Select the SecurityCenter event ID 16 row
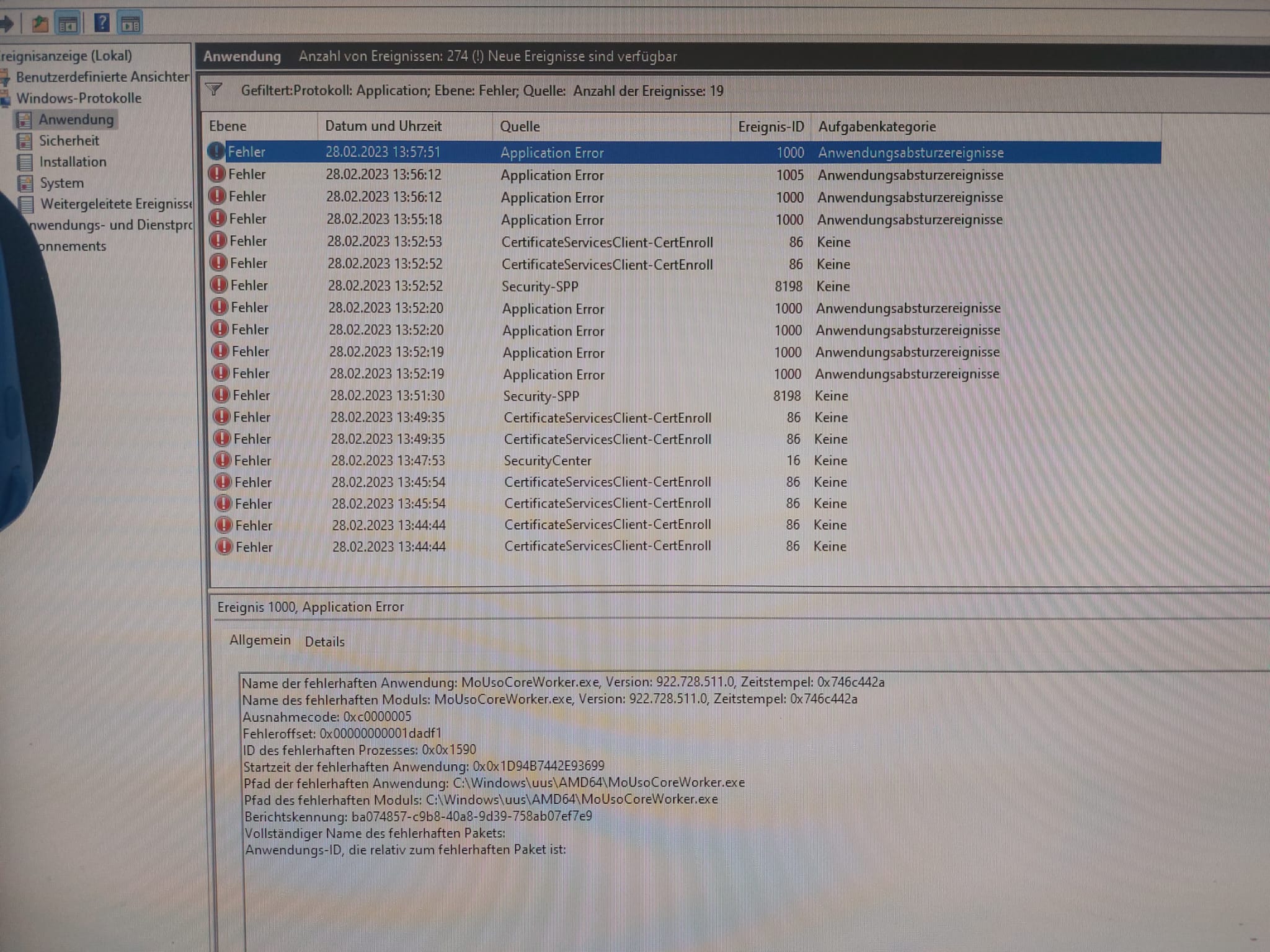Screen dimensions: 1270x952 (548, 461)
